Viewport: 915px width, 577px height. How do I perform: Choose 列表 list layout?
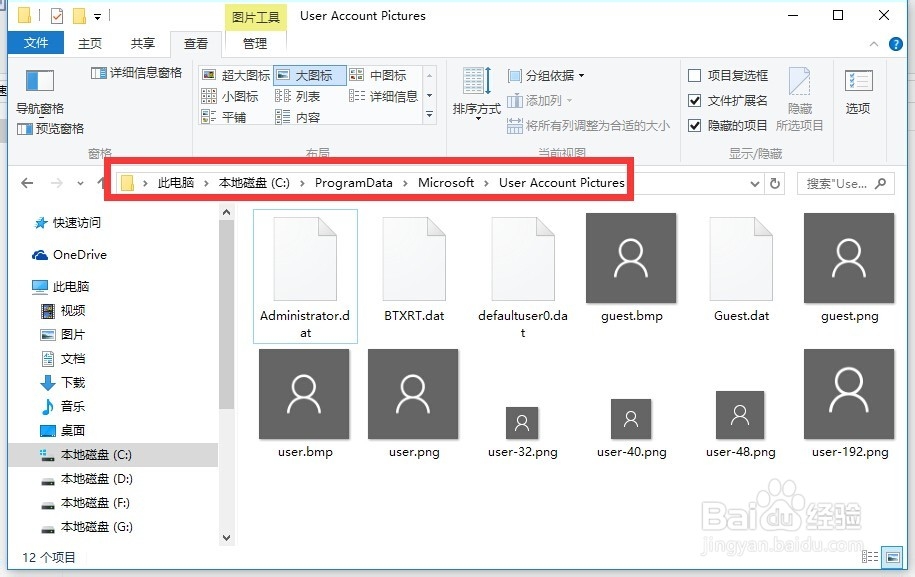click(298, 96)
